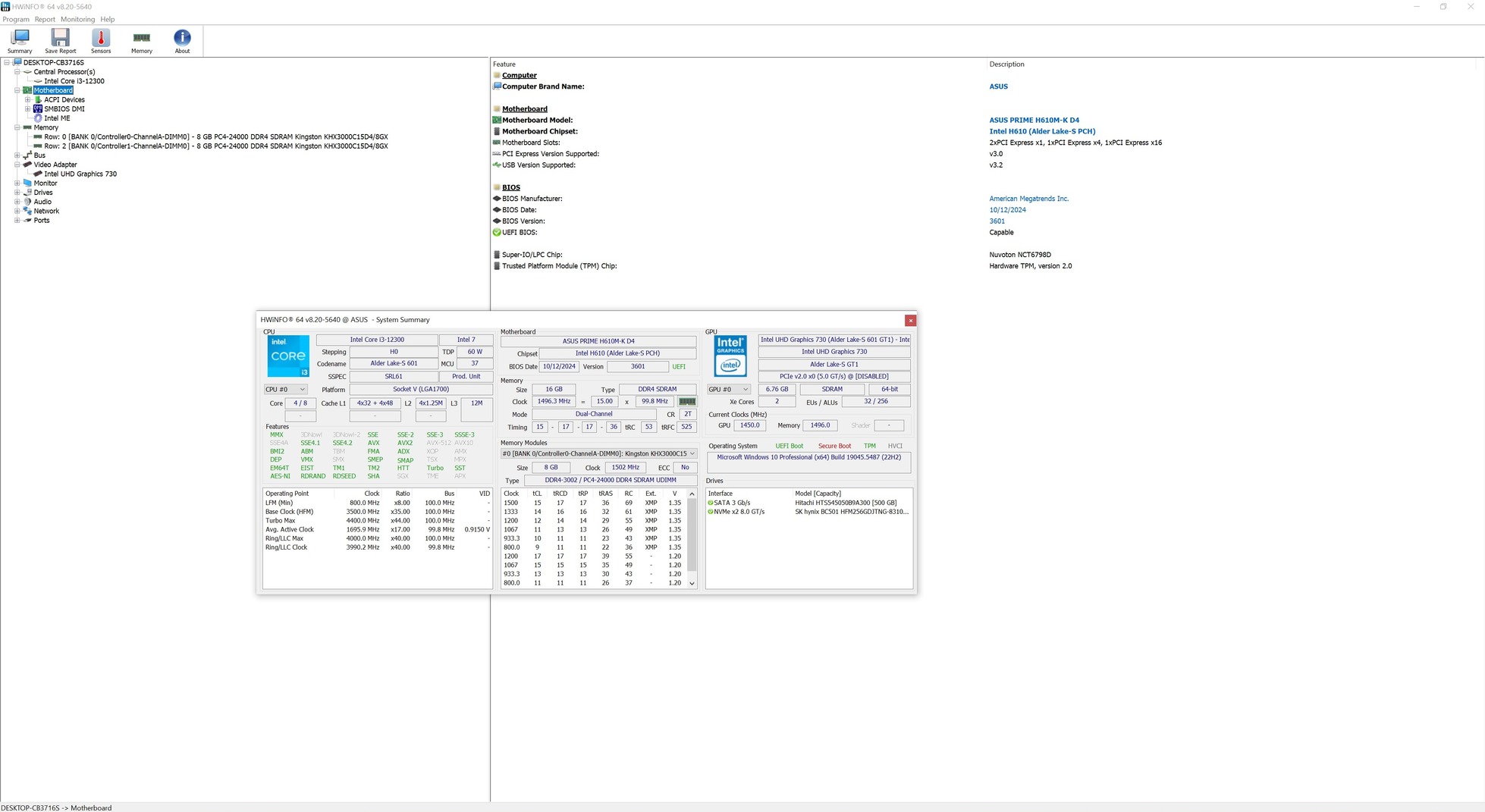The width and height of the screenshot is (1485, 812).
Task: Click the Intel Graphics logo
Action: coord(730,356)
